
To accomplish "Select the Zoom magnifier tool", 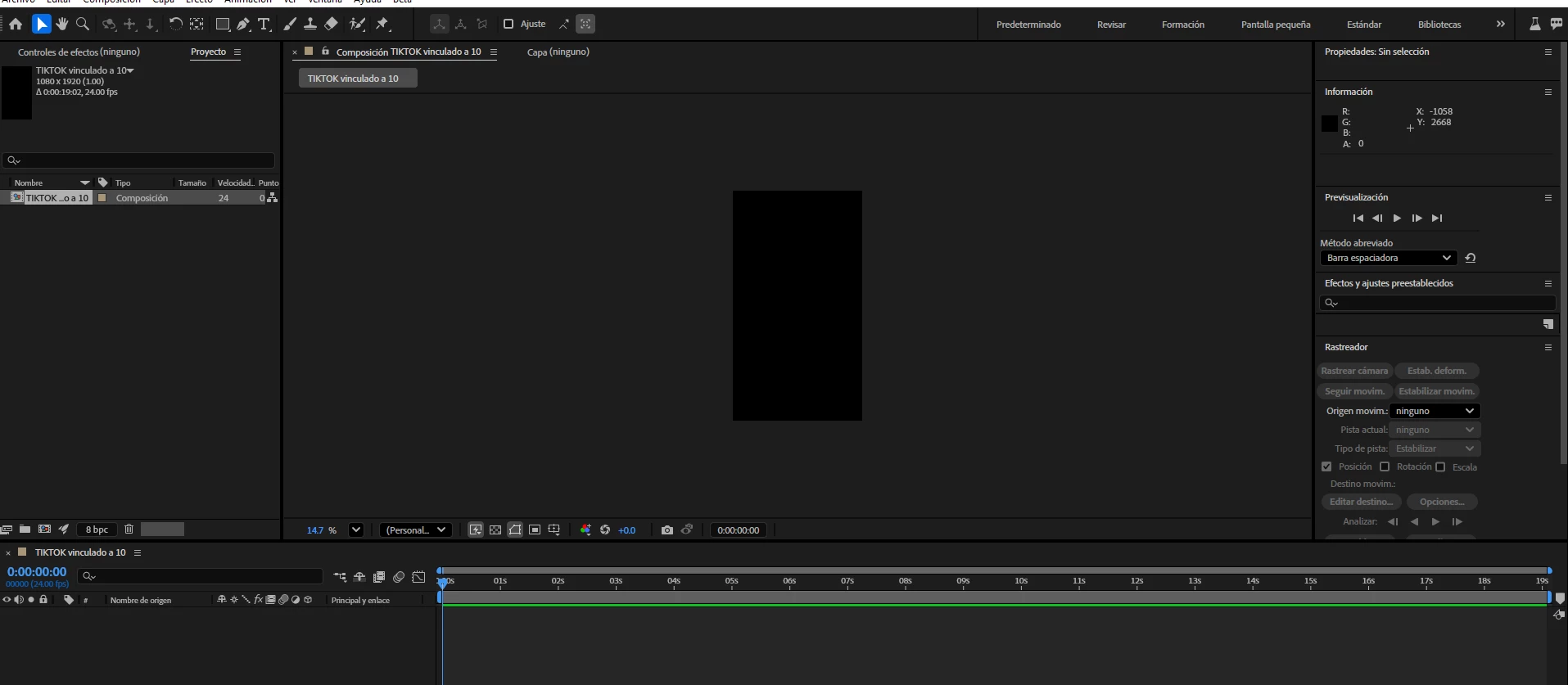I will [83, 25].
